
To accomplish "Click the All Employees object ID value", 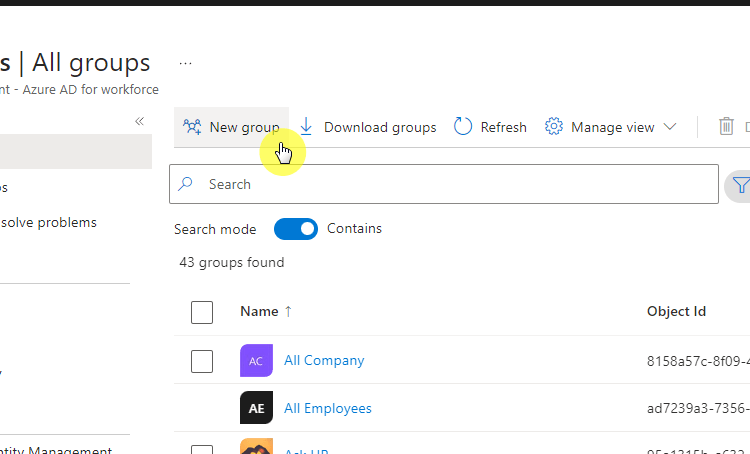I will click(x=698, y=408).
